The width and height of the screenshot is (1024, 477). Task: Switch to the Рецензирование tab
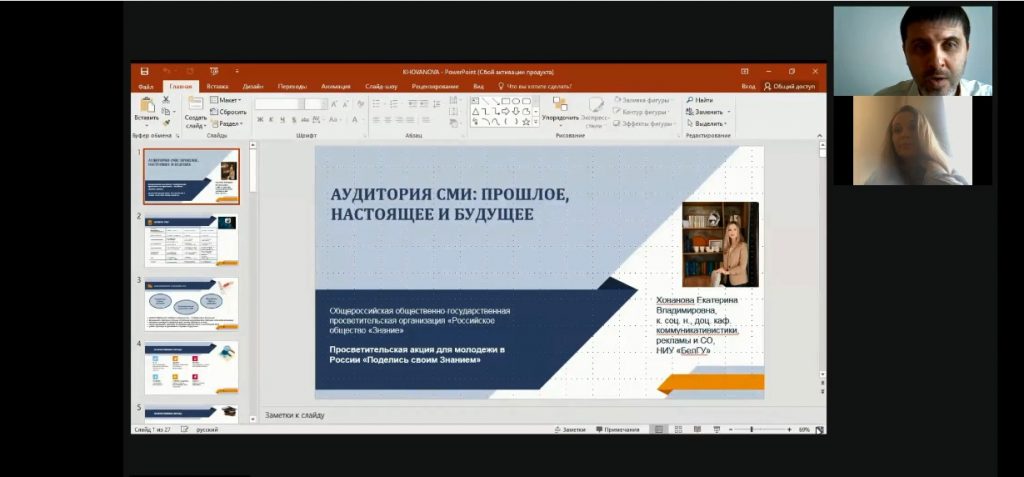436,86
